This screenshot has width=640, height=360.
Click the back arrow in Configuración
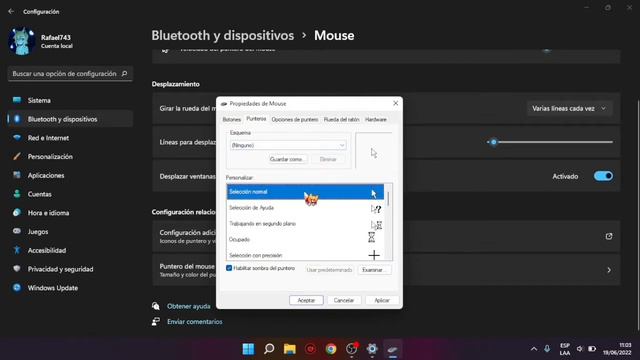click(11, 11)
